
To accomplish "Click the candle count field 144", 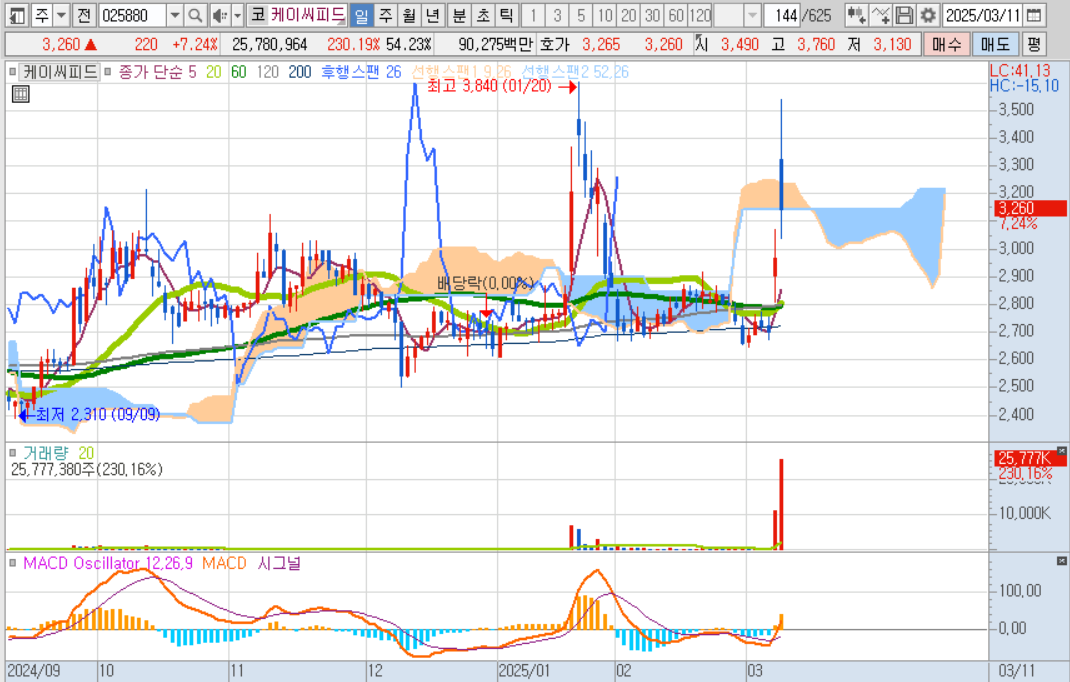I will [782, 14].
